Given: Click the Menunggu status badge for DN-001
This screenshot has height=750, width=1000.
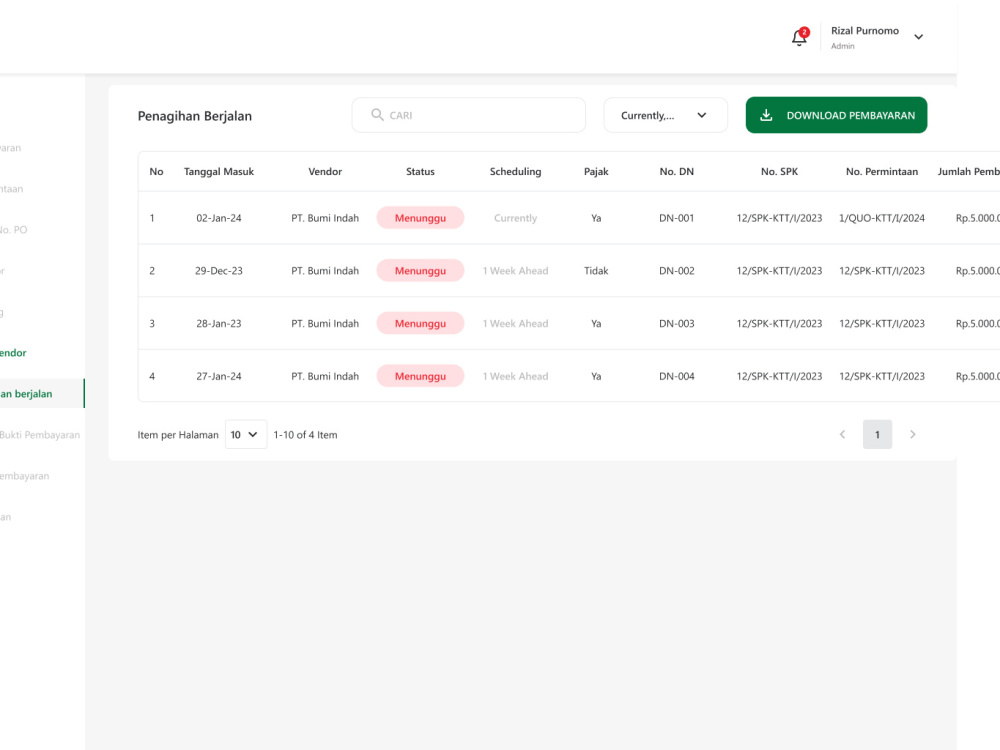Looking at the screenshot, I should coord(420,218).
